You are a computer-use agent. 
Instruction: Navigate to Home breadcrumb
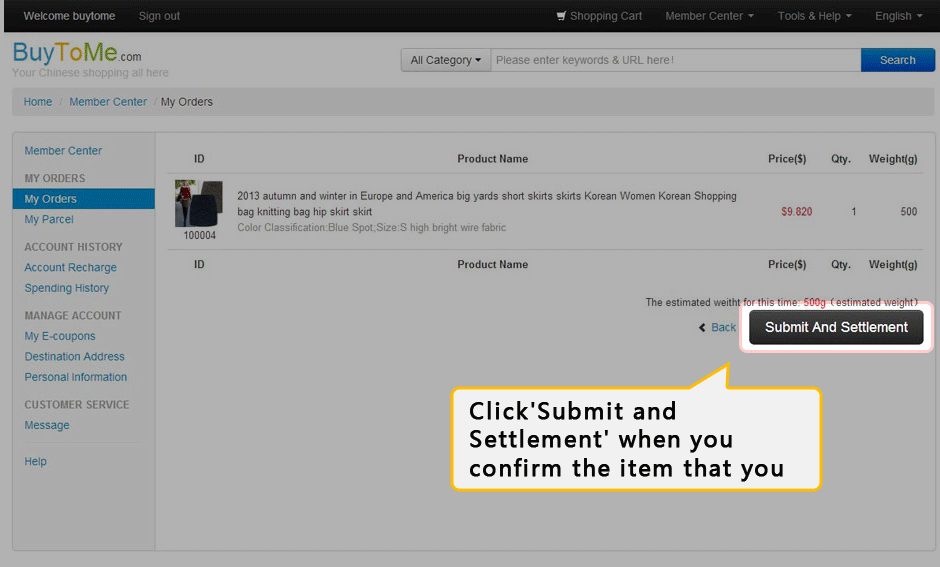pos(38,102)
